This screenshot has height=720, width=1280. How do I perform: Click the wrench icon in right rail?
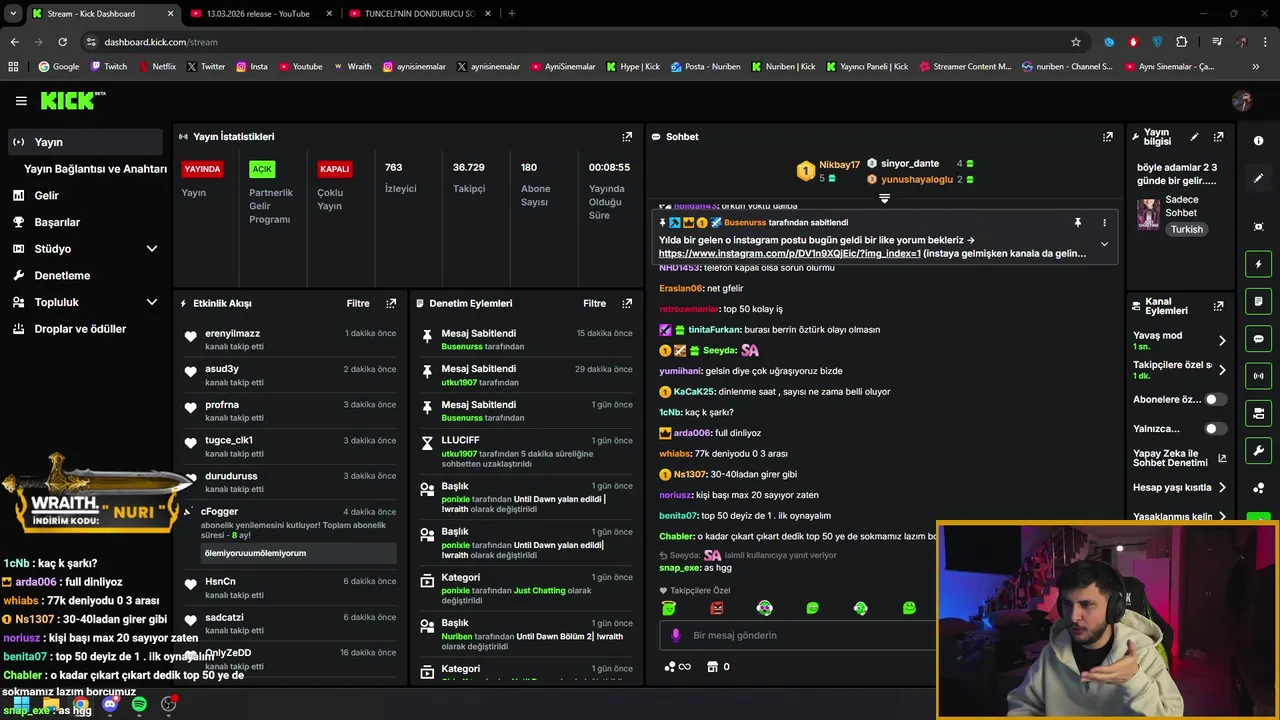pyautogui.click(x=1258, y=450)
